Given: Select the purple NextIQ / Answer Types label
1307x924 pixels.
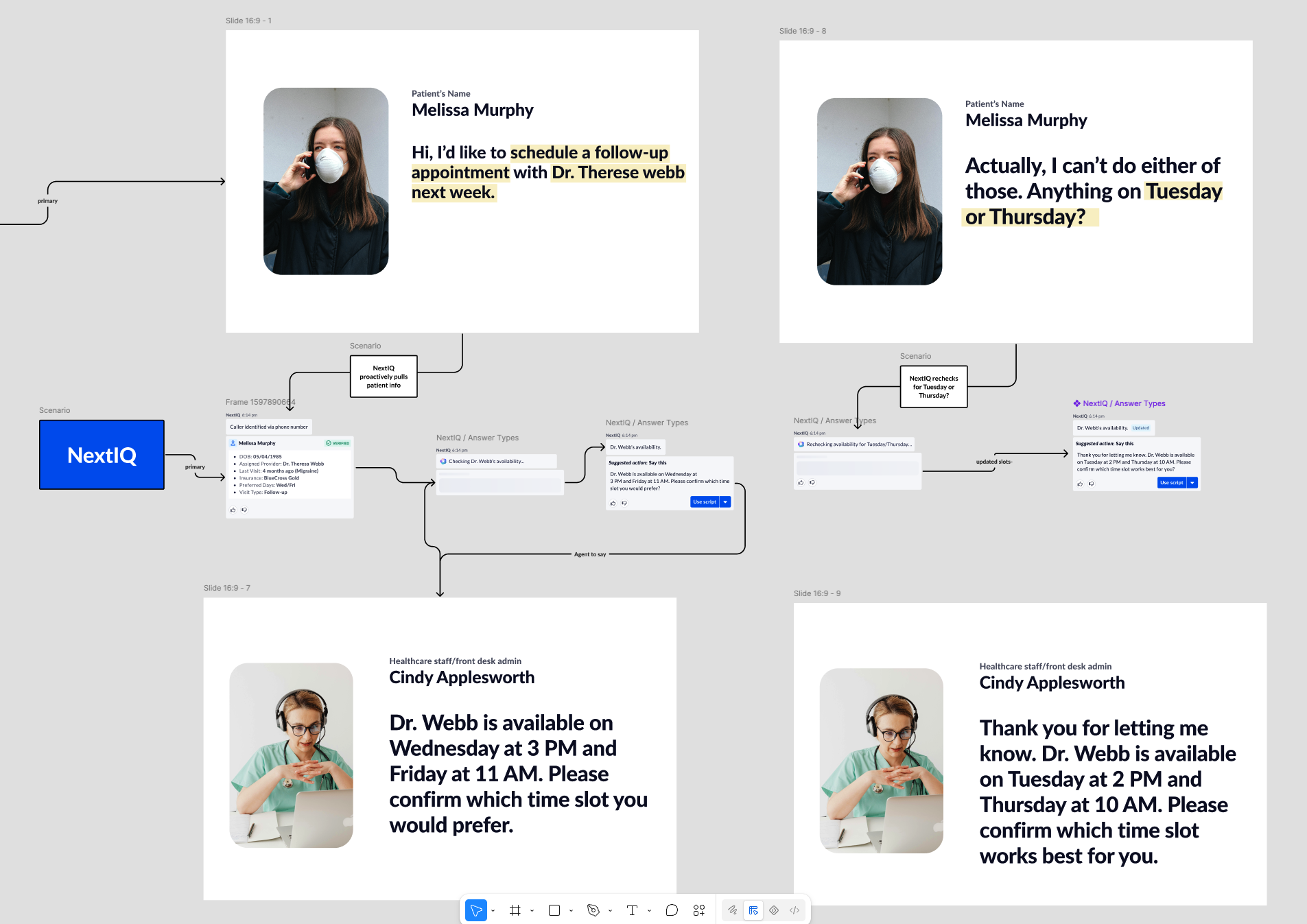Looking at the screenshot, I should [1124, 403].
